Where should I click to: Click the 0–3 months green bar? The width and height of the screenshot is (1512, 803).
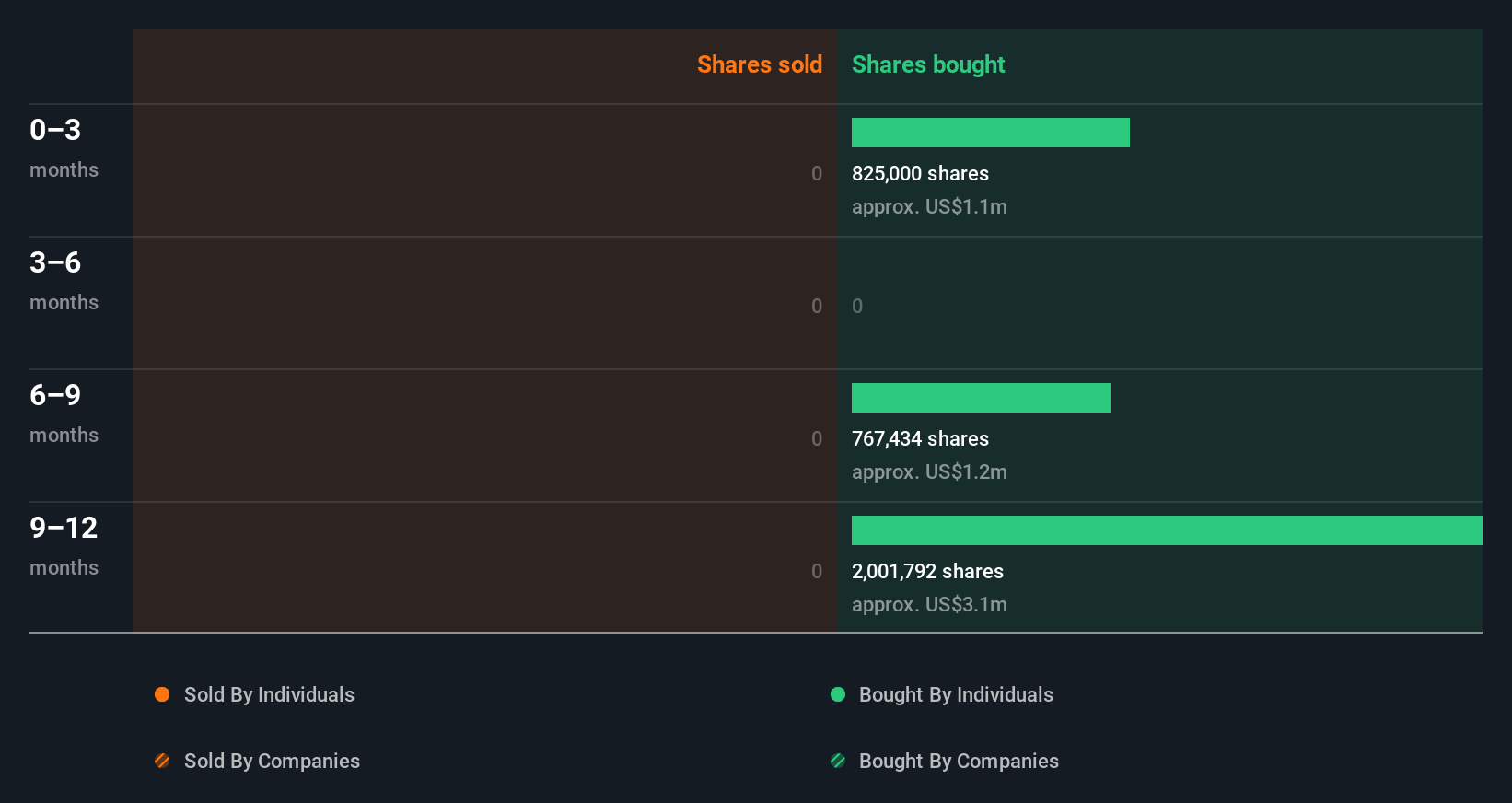pyautogui.click(x=991, y=133)
